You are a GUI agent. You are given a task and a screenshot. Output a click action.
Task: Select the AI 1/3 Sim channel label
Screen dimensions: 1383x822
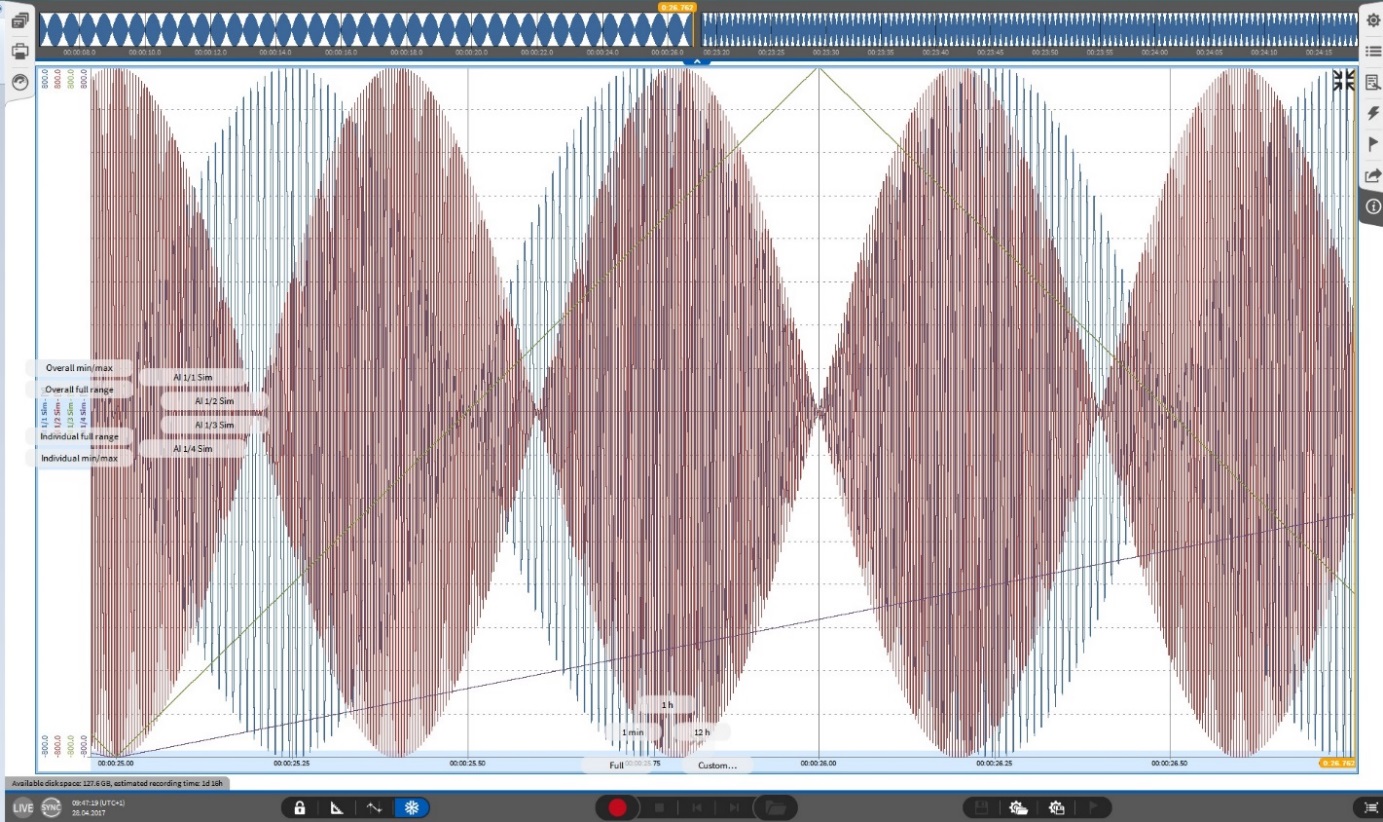tap(213, 425)
